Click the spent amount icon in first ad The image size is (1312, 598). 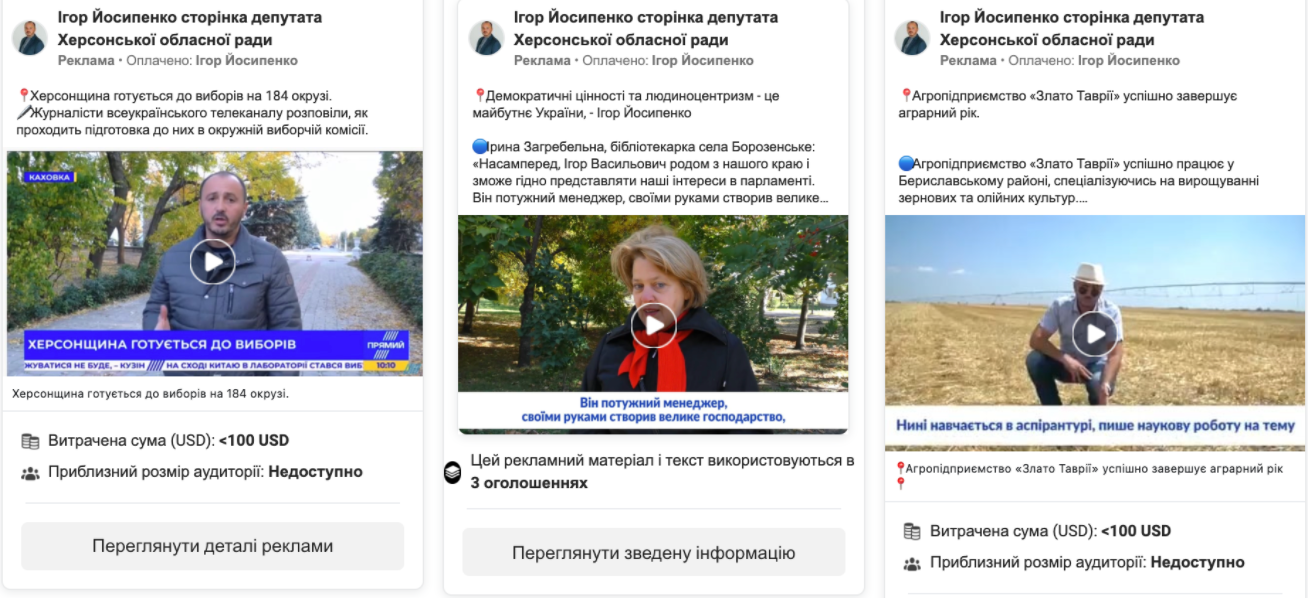coord(30,441)
